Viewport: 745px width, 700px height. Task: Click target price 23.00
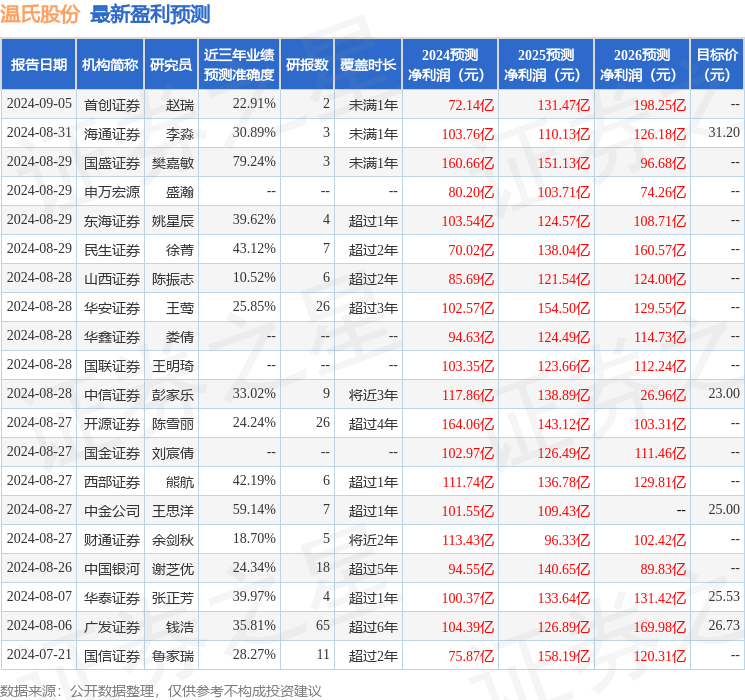(724, 393)
